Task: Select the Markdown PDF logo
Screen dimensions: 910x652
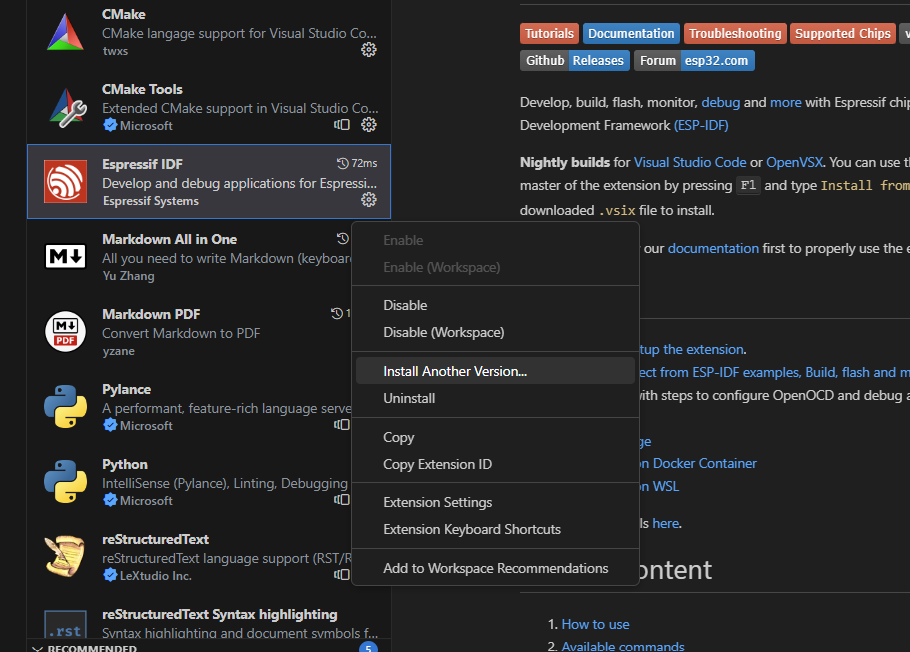Action: tap(66, 332)
